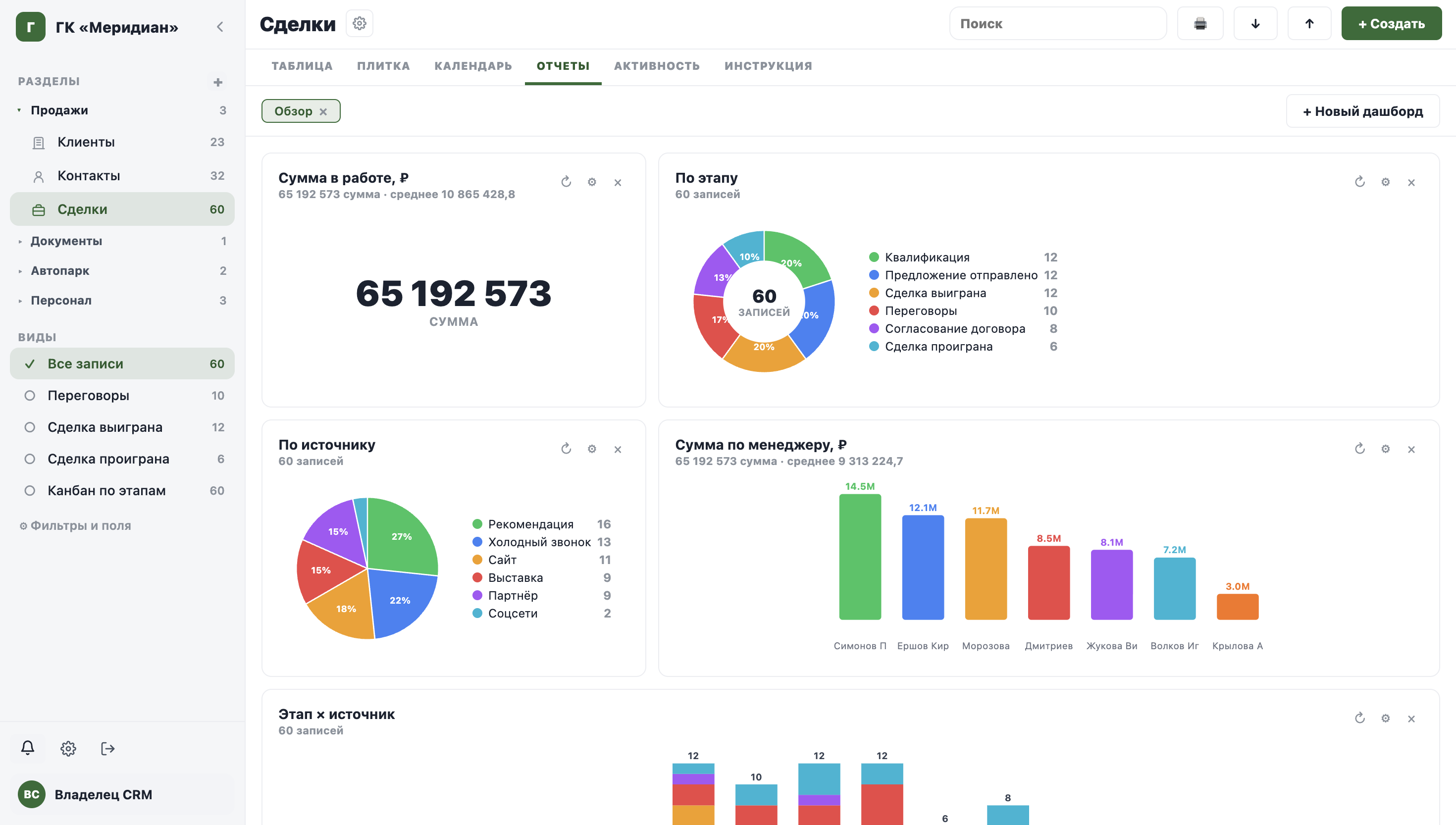Close the Сумма в работе widget
1456x825 pixels.
click(x=618, y=182)
